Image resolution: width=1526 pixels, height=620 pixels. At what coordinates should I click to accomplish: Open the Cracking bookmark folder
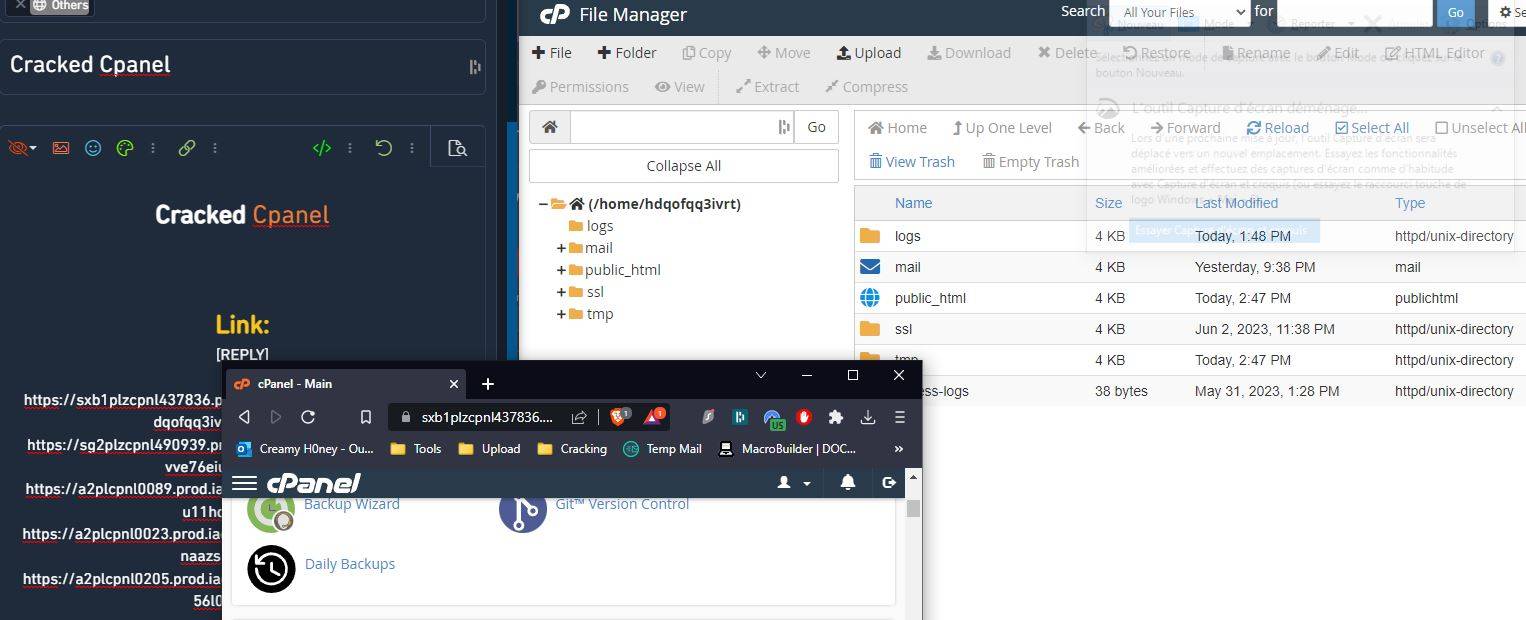tap(572, 449)
